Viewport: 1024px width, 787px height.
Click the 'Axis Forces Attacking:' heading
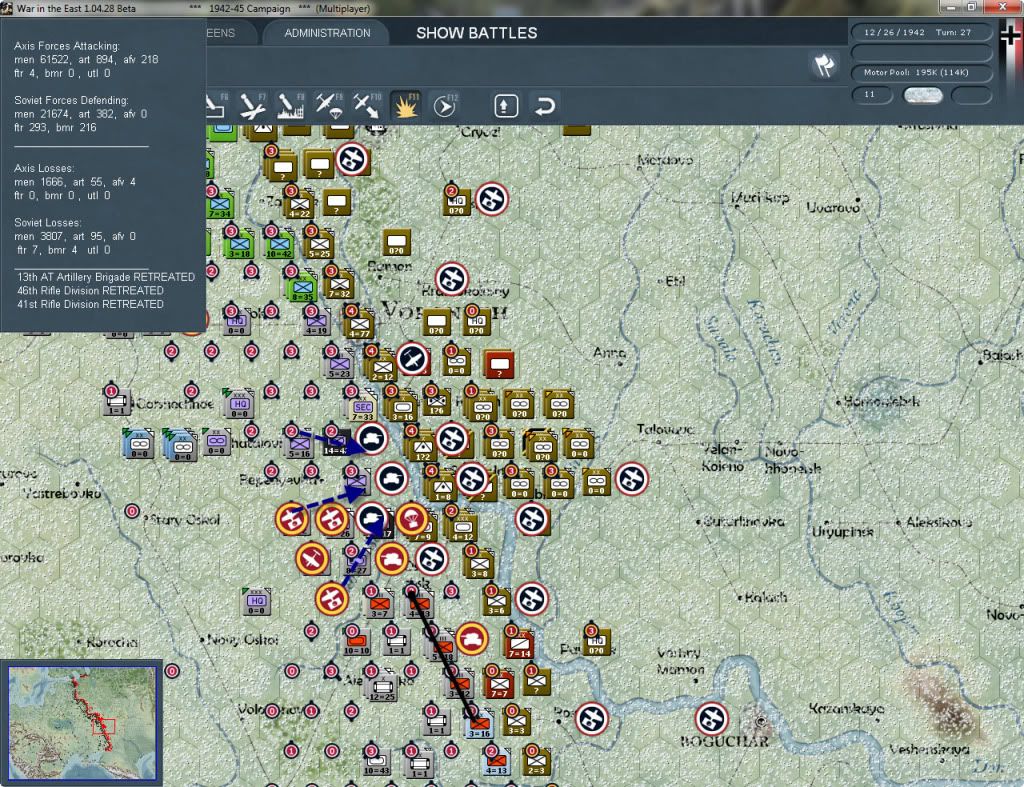67,46
